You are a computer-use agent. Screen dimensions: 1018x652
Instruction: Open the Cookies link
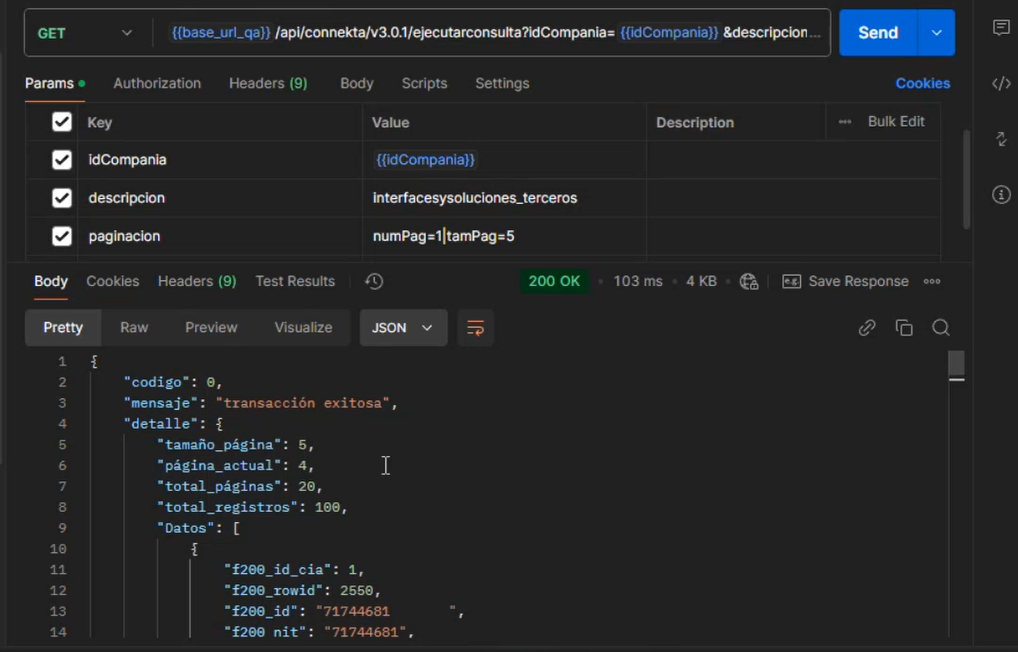point(922,83)
